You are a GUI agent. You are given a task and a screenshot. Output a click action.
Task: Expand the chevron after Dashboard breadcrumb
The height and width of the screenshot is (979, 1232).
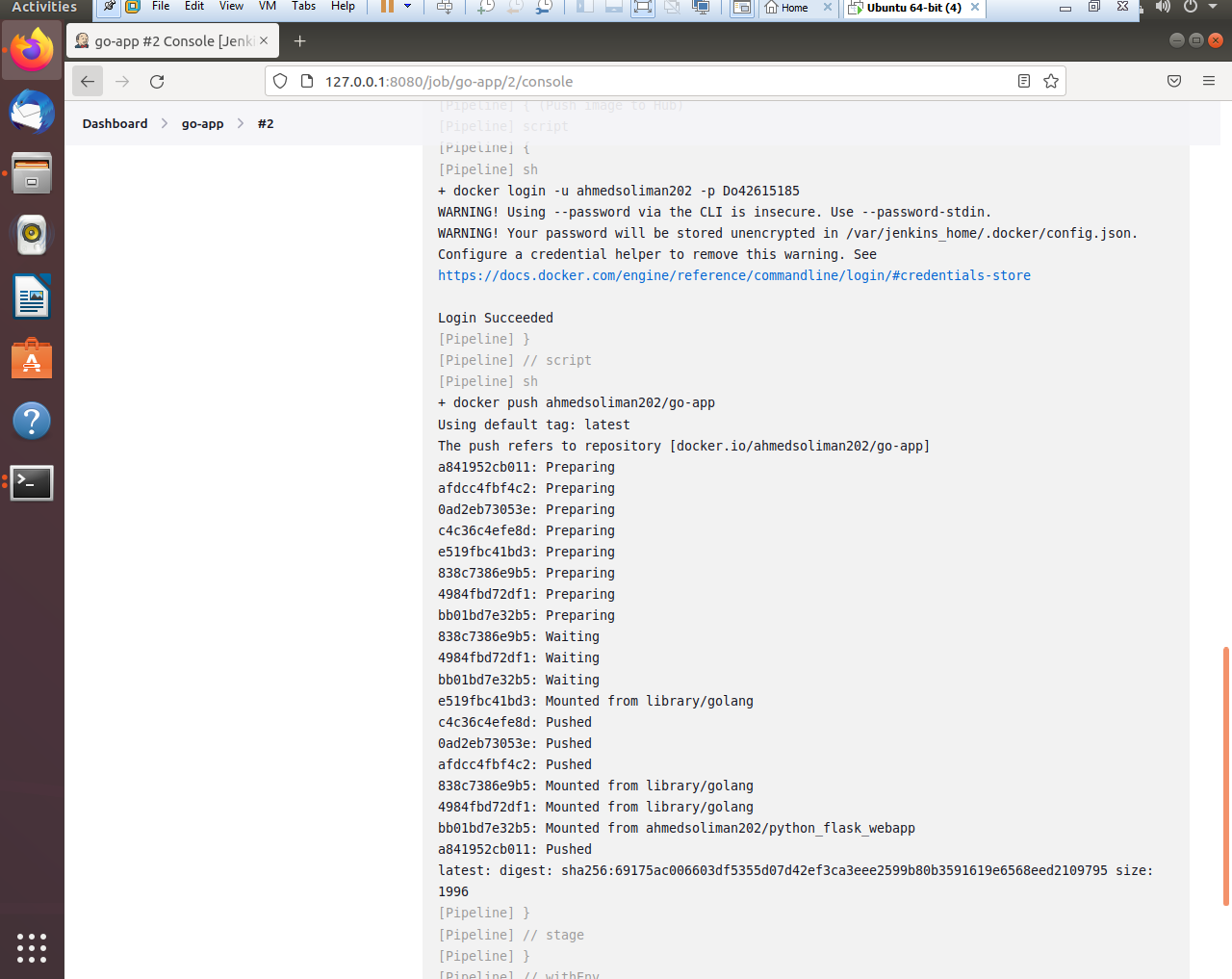[x=165, y=123]
